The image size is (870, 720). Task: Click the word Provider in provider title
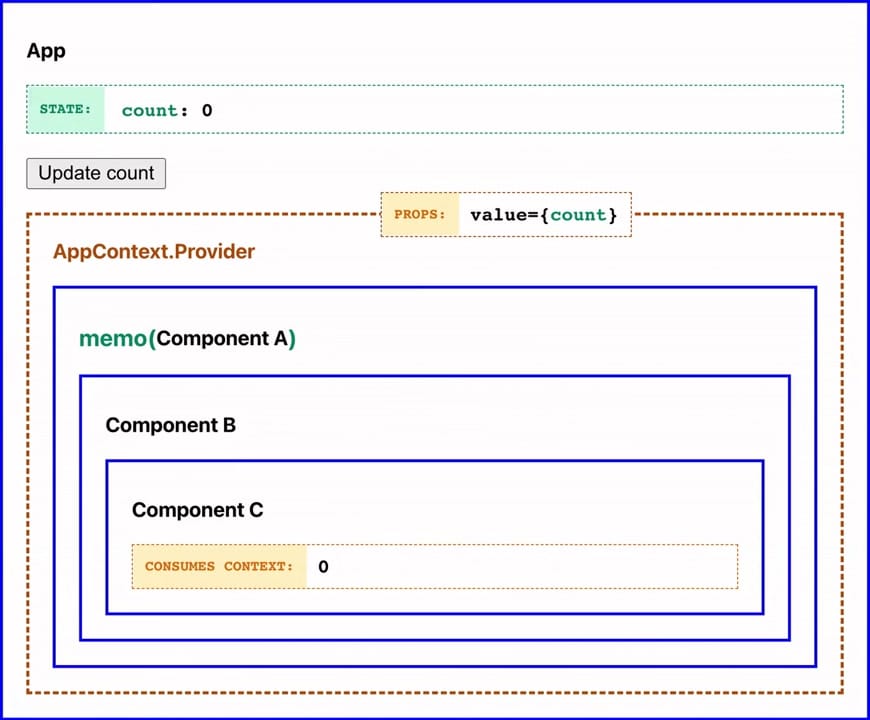[x=214, y=251]
